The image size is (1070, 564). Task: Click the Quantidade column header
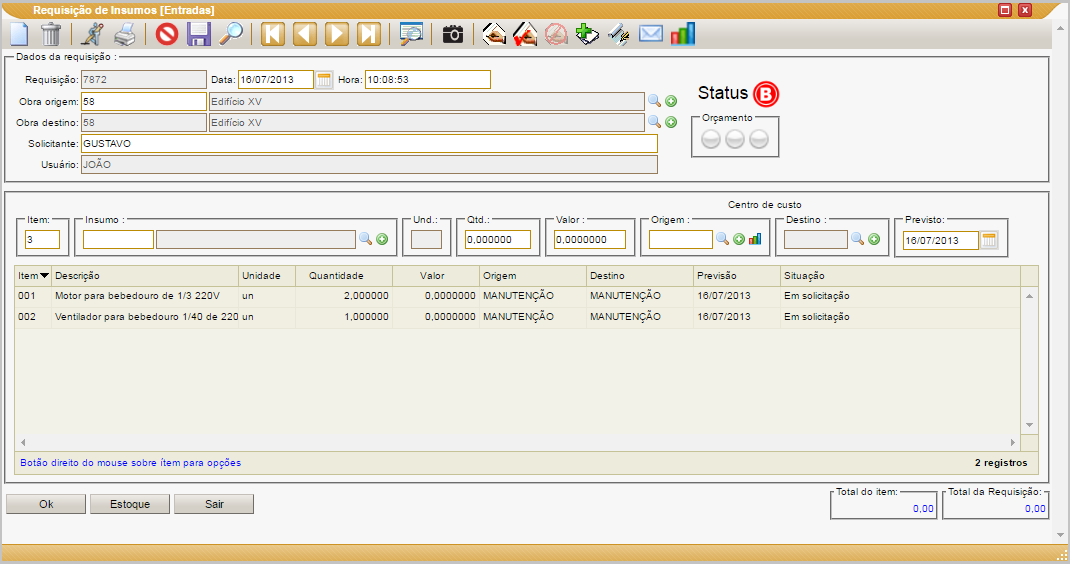click(344, 276)
